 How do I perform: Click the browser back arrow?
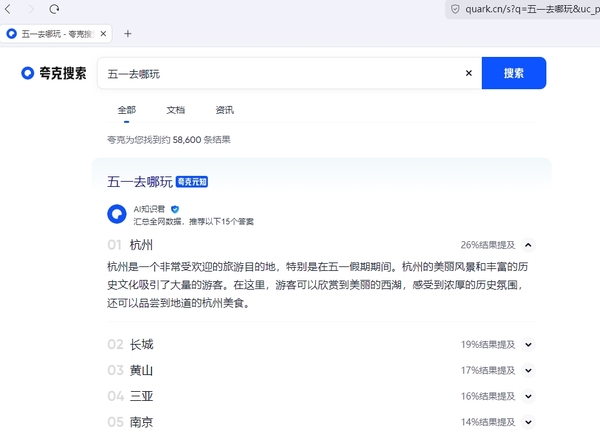pos(10,8)
